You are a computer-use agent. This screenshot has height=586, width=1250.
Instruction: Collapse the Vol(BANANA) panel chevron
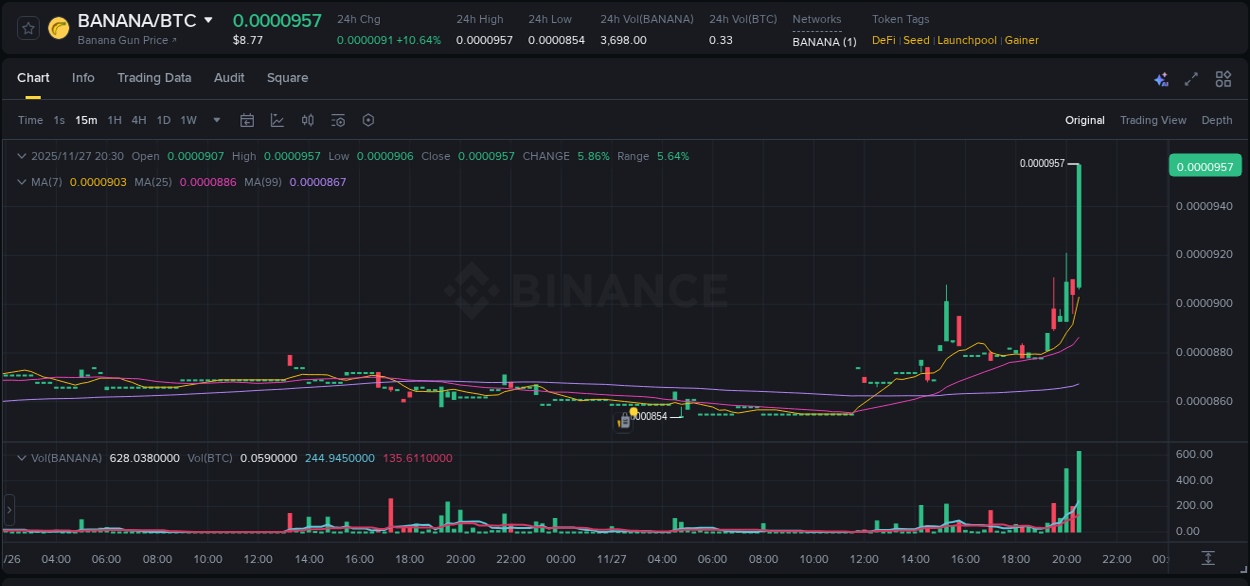[22, 457]
